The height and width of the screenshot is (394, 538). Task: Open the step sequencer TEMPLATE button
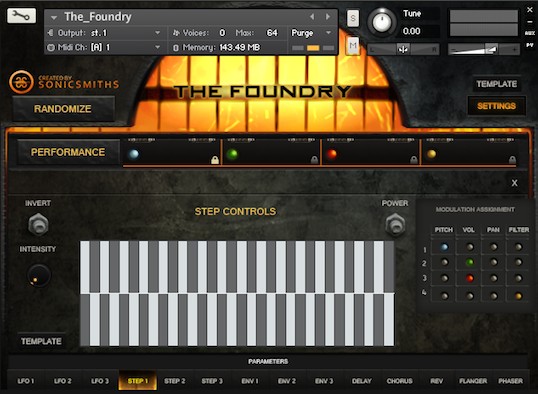(41, 341)
